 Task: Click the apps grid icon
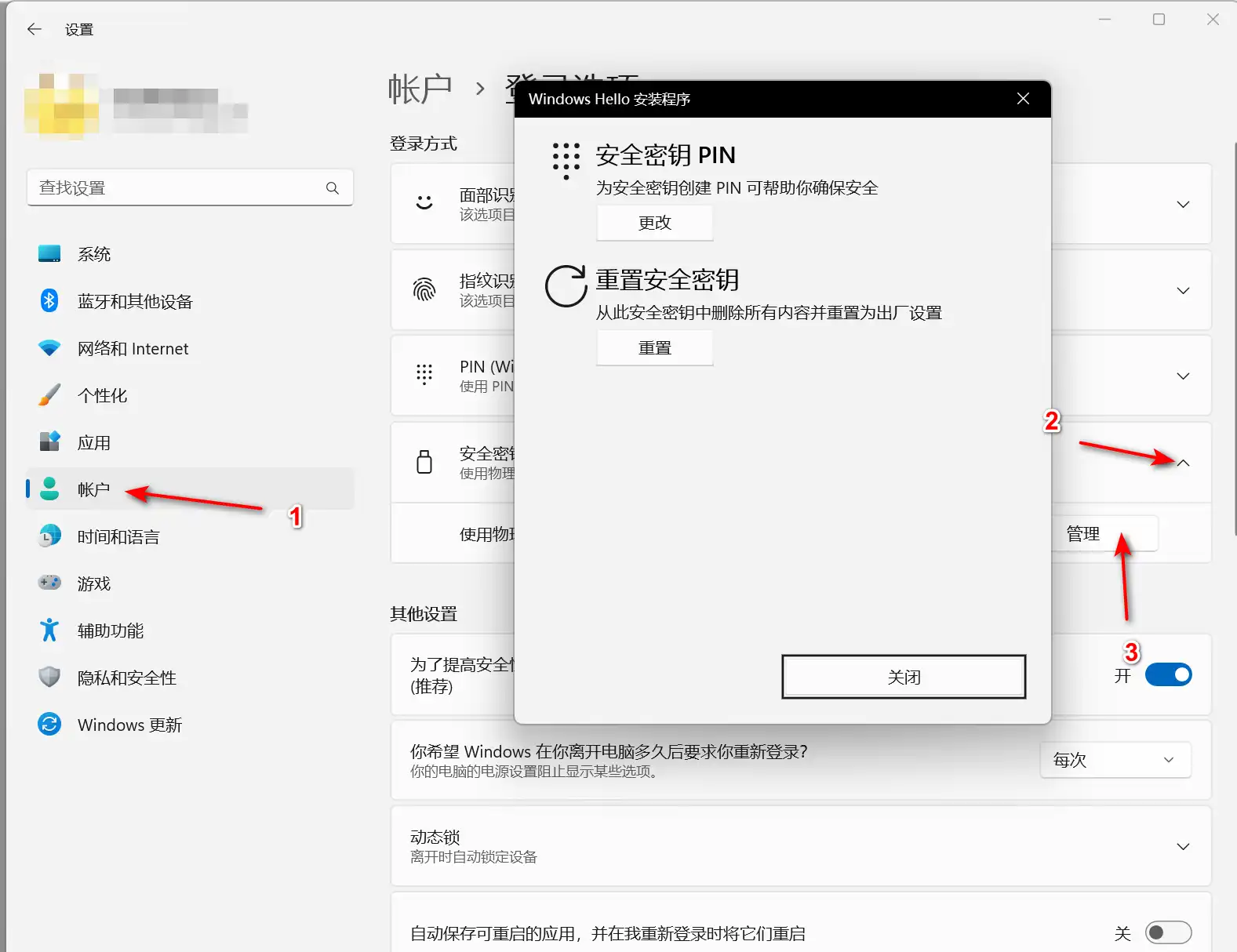click(49, 441)
